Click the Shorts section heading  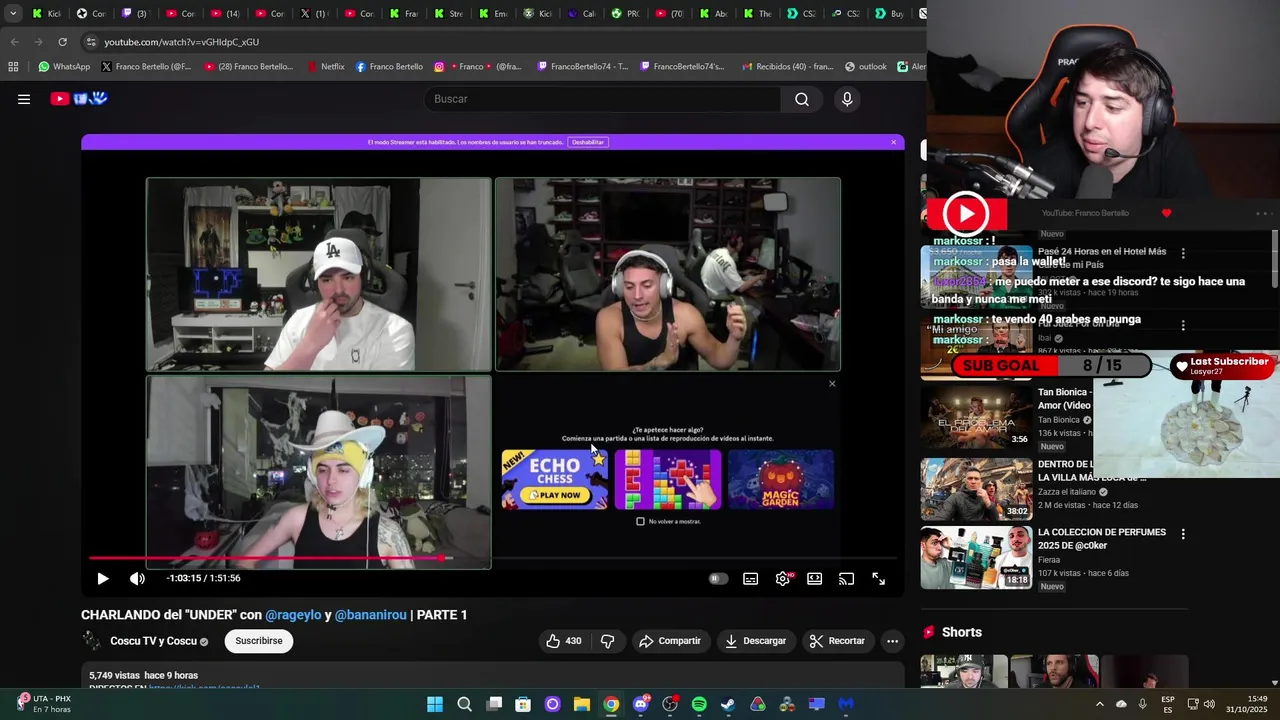click(x=961, y=632)
